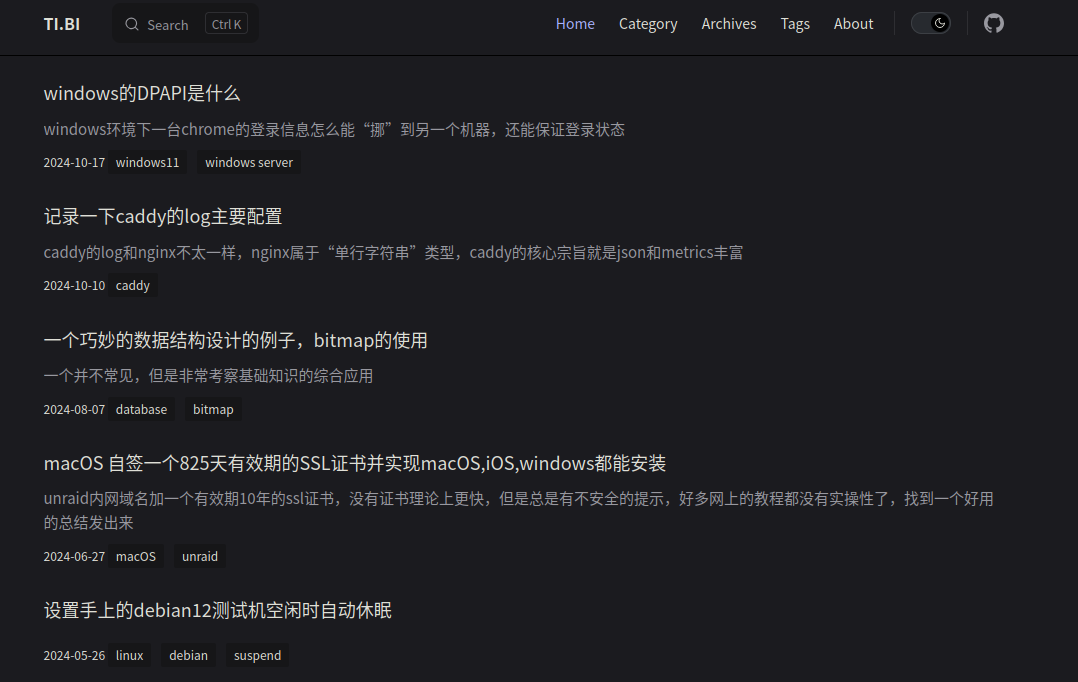The image size is (1078, 682).
Task: Click the caddy的log和nginx summary text
Action: coord(393,252)
